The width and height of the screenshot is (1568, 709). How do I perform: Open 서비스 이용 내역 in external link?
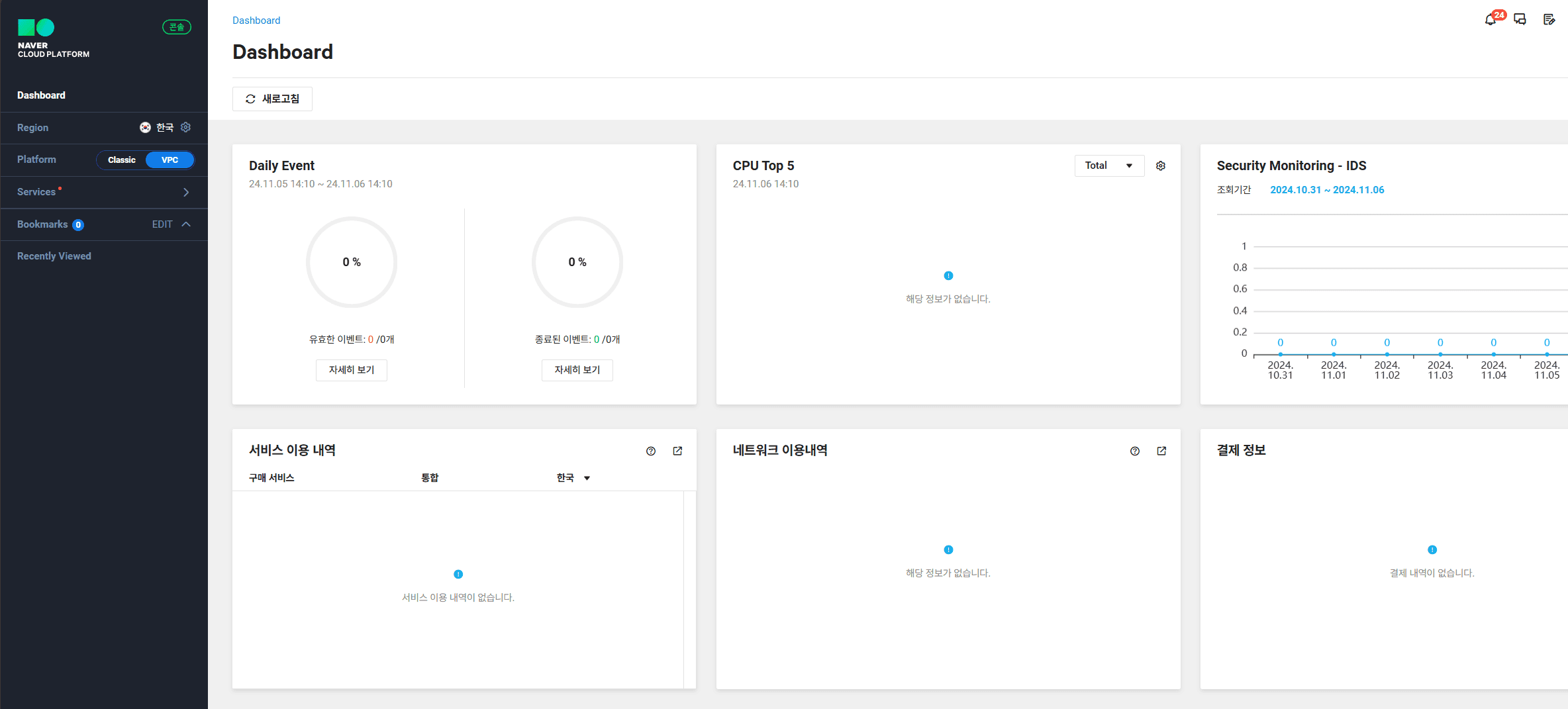(x=677, y=451)
